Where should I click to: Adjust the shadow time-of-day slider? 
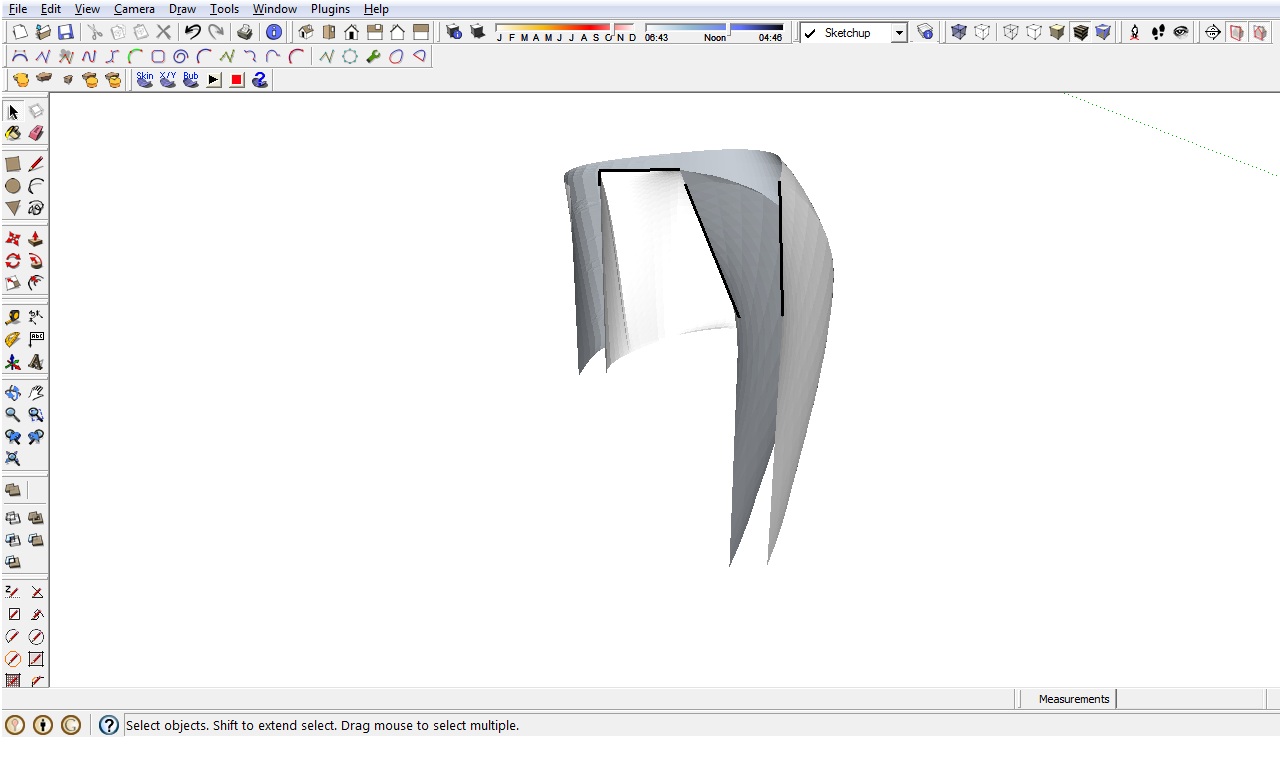(714, 32)
